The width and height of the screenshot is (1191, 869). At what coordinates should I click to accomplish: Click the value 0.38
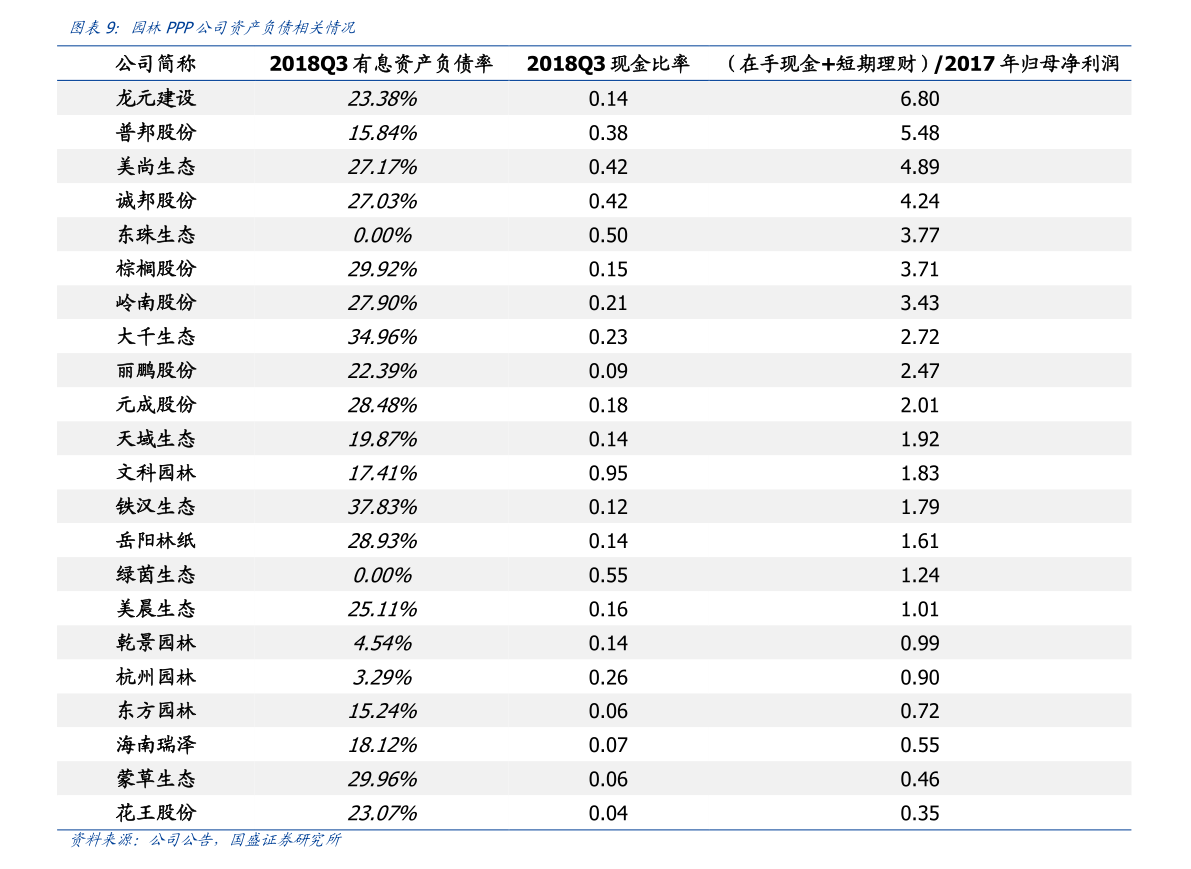point(608,133)
